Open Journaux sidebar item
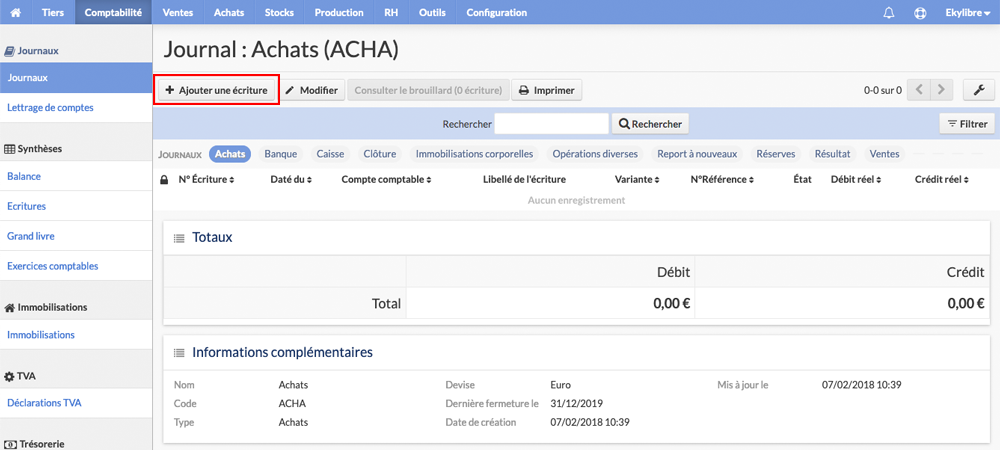This screenshot has width=1000, height=450. [x=76, y=78]
